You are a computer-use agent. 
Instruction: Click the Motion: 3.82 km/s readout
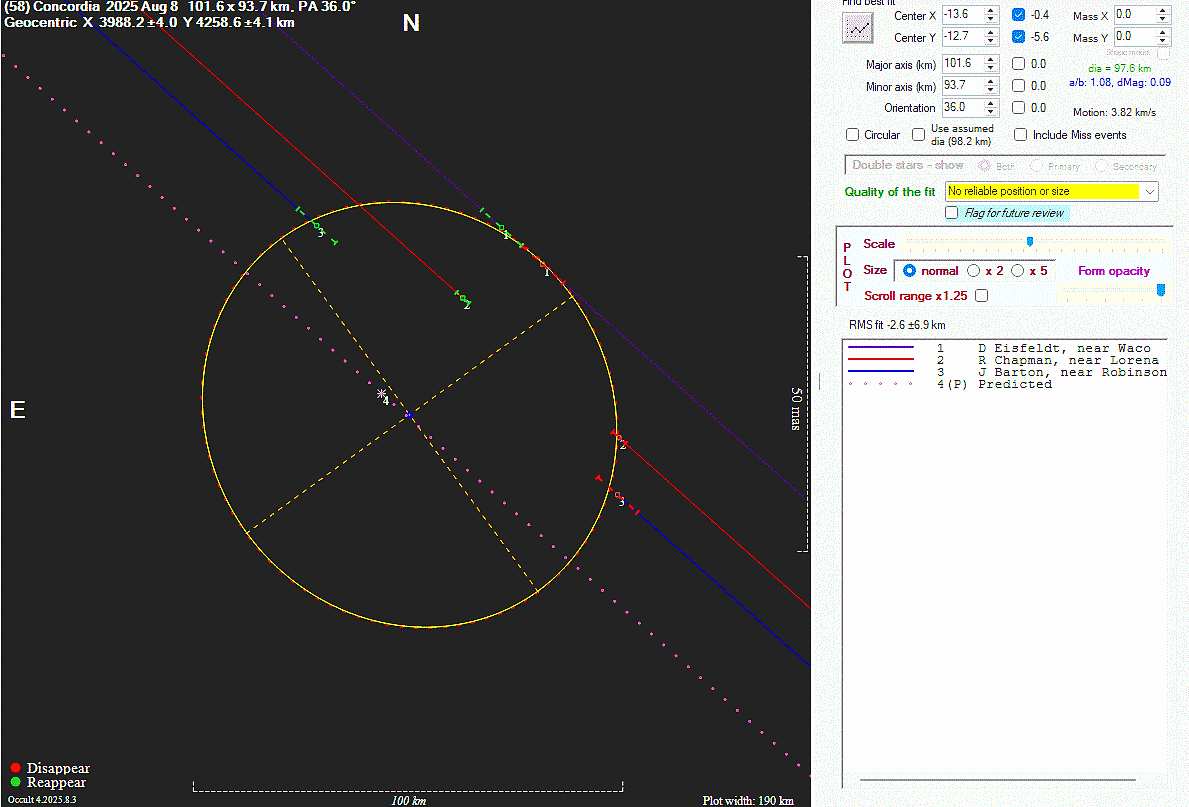[1114, 112]
